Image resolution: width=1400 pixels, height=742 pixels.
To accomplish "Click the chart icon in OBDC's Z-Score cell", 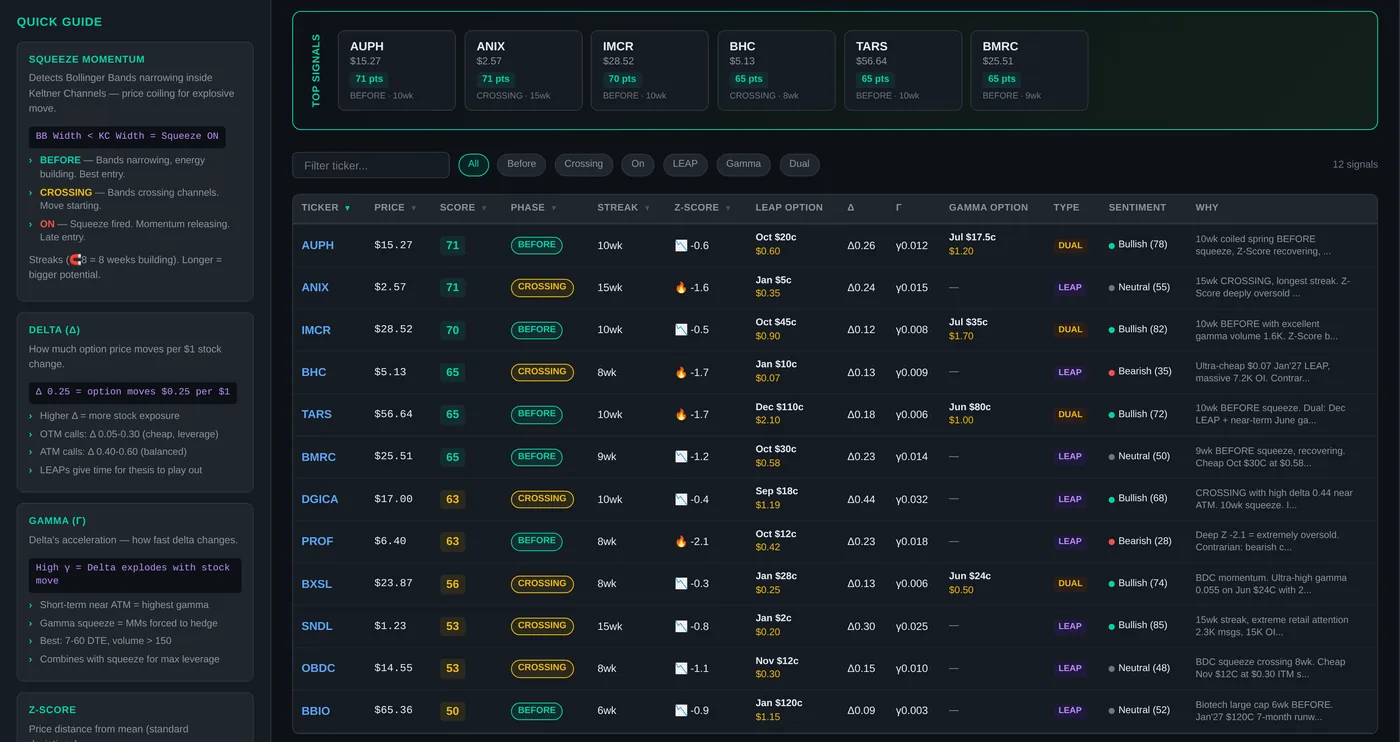I will pos(681,668).
